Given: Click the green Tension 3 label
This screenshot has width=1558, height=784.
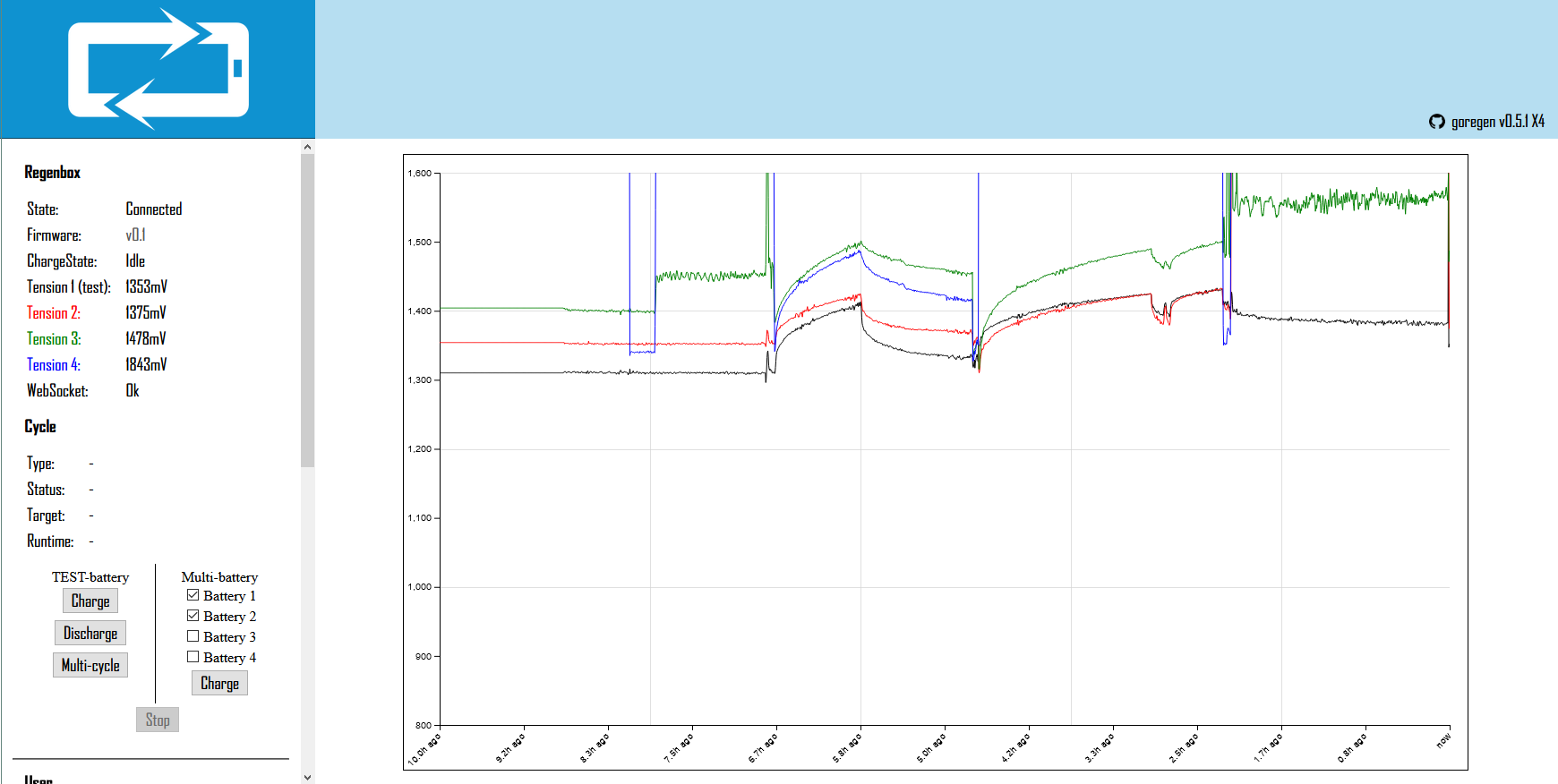Looking at the screenshot, I should click(54, 338).
